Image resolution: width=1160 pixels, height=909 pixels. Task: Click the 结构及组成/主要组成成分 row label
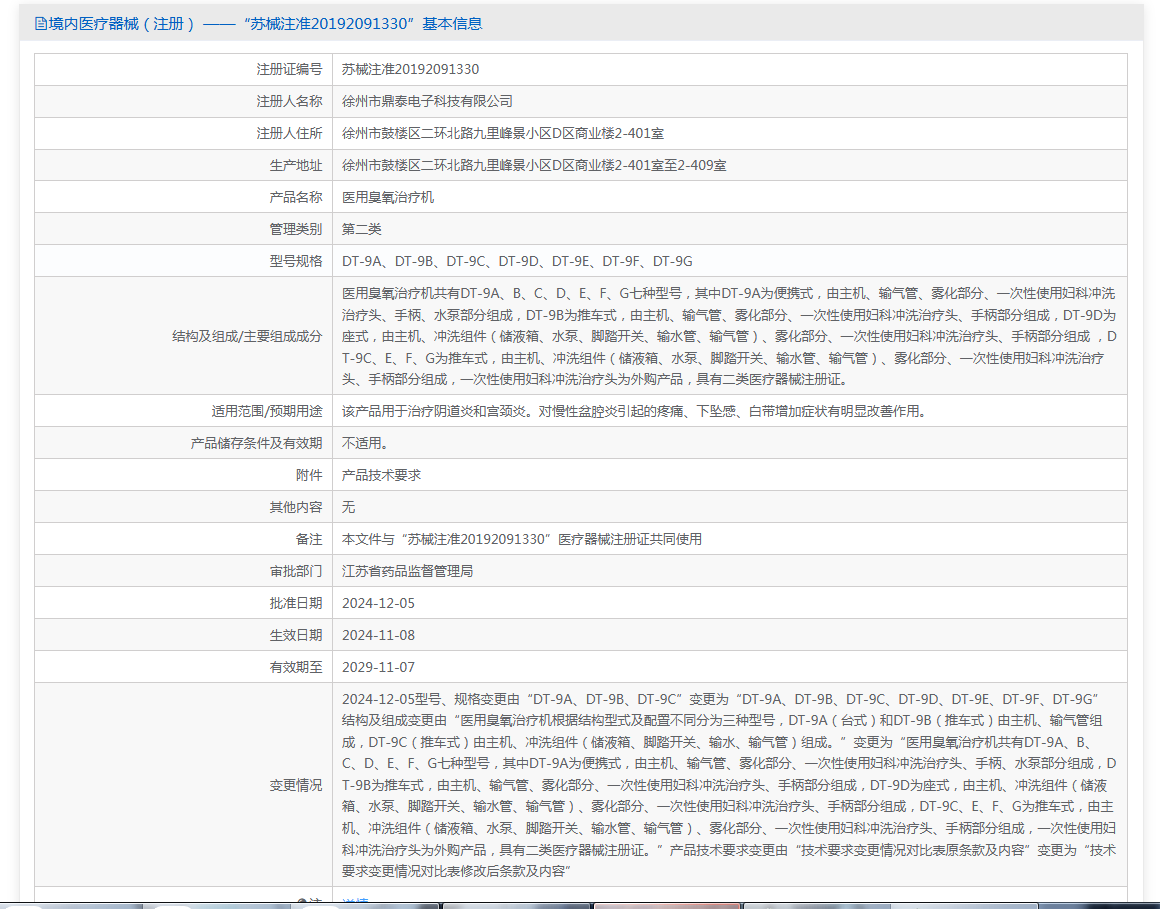pos(247,337)
